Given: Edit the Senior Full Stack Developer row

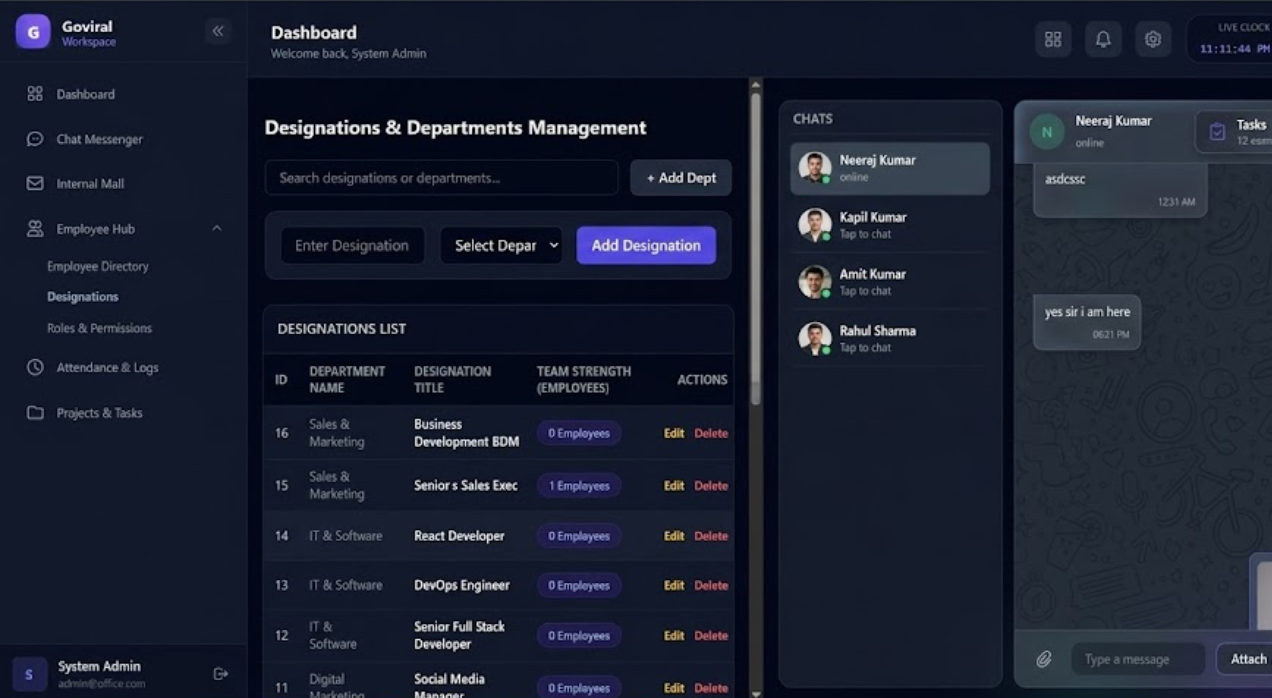Looking at the screenshot, I should tap(674, 635).
